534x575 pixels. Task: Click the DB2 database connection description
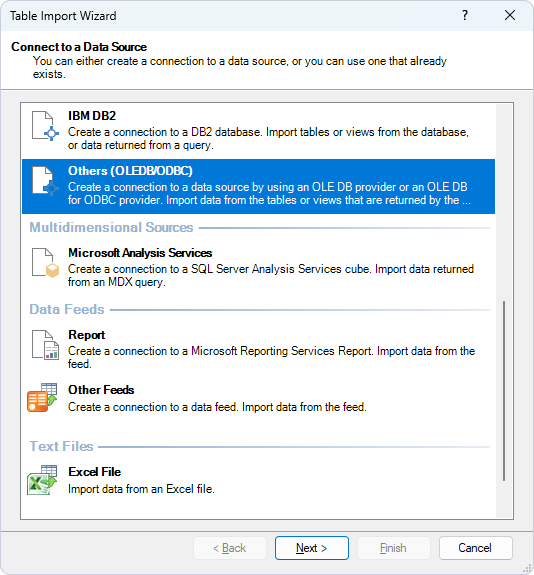click(268, 139)
